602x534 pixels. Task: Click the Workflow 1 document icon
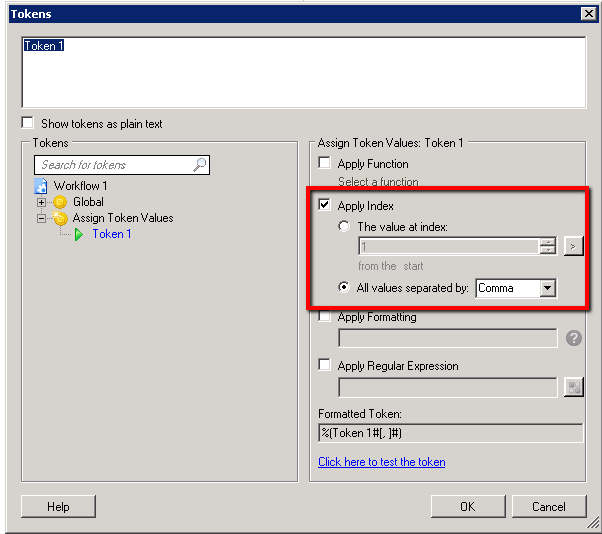click(41, 186)
